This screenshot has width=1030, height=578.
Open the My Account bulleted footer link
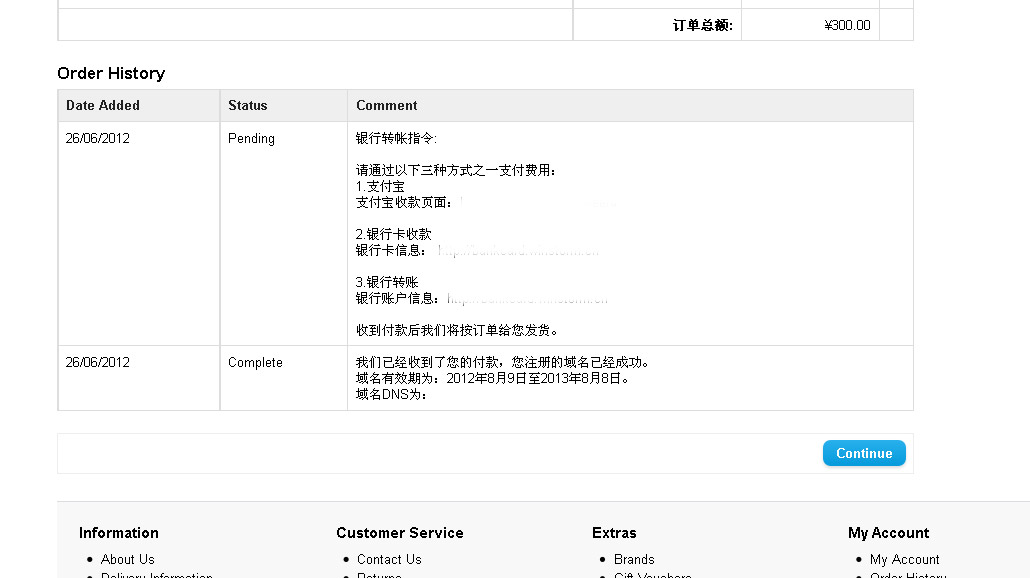click(904, 559)
